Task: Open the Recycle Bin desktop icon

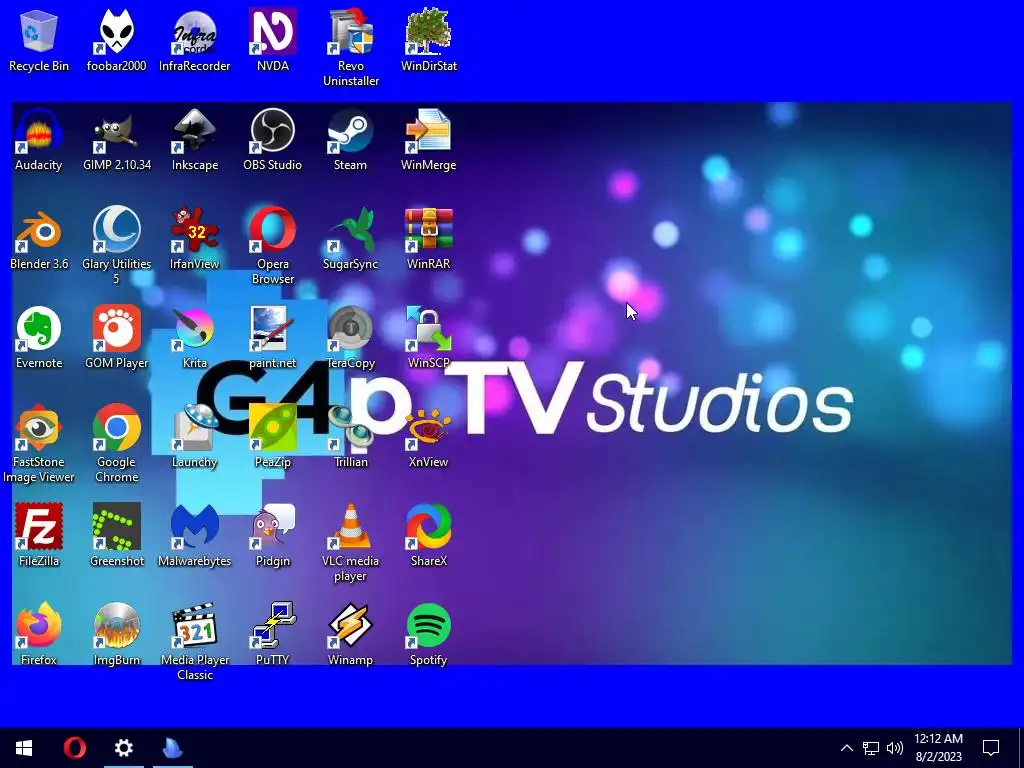Action: click(x=39, y=40)
